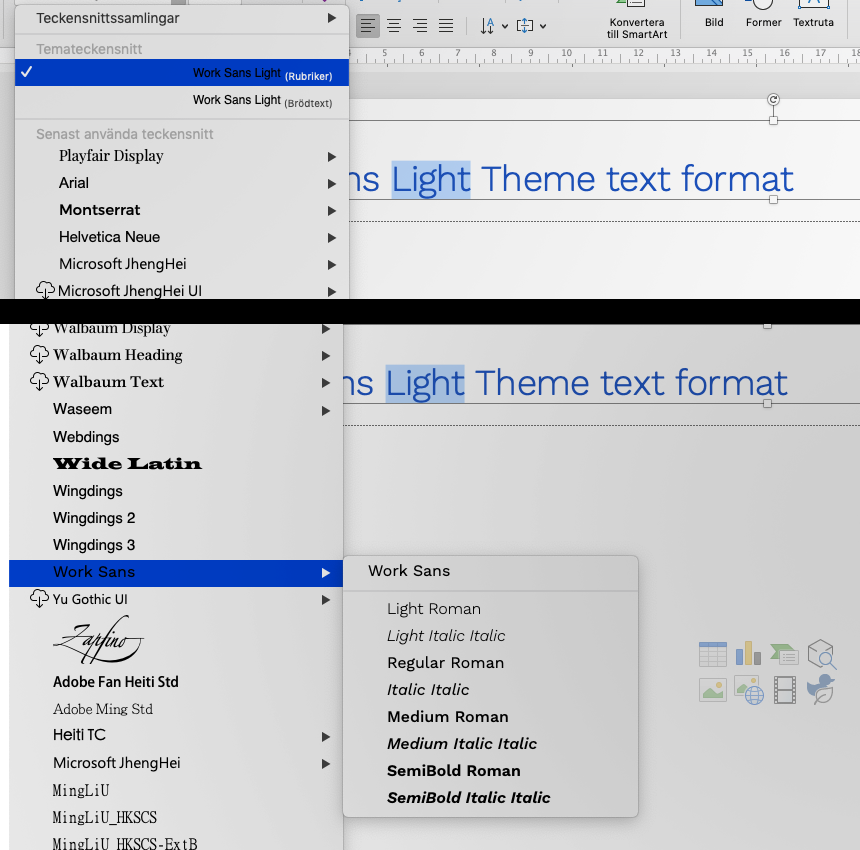The height and width of the screenshot is (850, 860).
Task: Expand the Arial font styles arrow
Action: (331, 184)
